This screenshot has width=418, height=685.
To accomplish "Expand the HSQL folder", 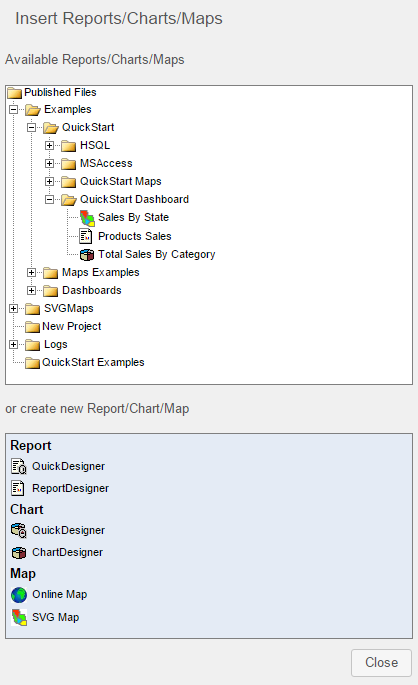I will pyautogui.click(x=49, y=145).
